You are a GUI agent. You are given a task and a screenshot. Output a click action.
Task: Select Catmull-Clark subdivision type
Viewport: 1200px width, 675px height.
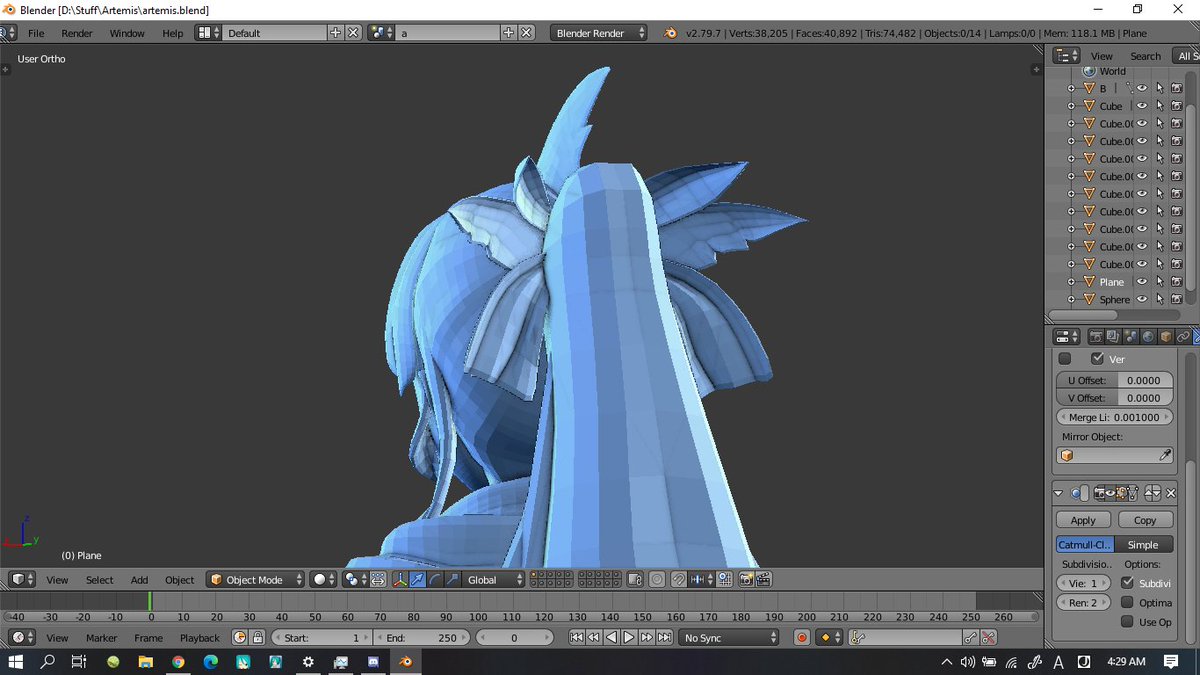pyautogui.click(x=1085, y=545)
